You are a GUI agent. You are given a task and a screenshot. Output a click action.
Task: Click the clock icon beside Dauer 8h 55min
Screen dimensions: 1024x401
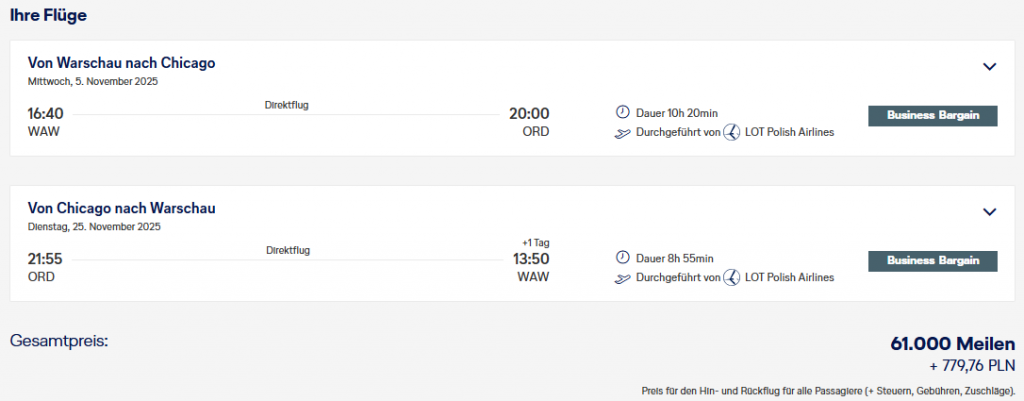point(622,258)
